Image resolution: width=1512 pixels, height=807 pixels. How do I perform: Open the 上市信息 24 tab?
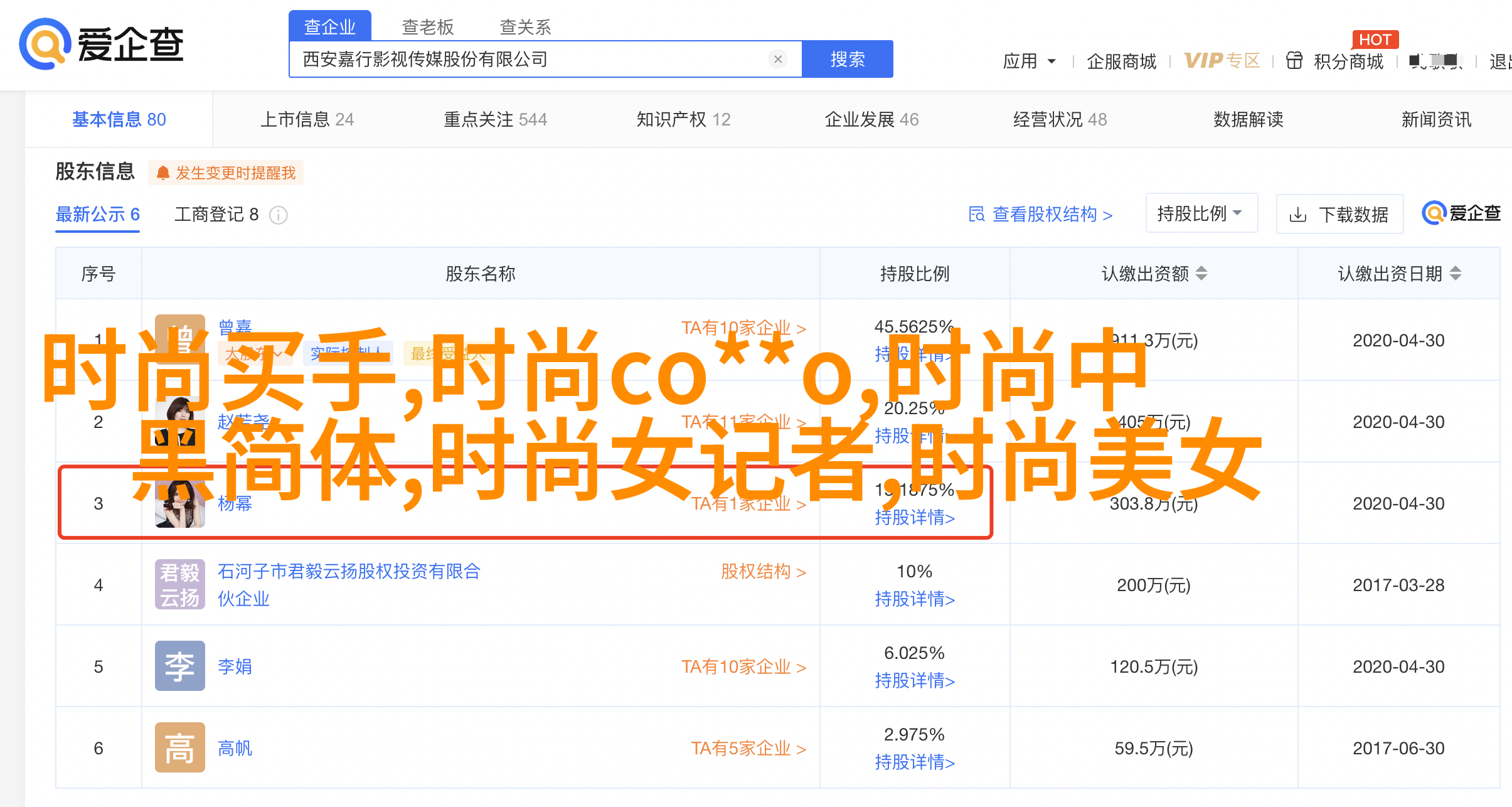(x=307, y=119)
